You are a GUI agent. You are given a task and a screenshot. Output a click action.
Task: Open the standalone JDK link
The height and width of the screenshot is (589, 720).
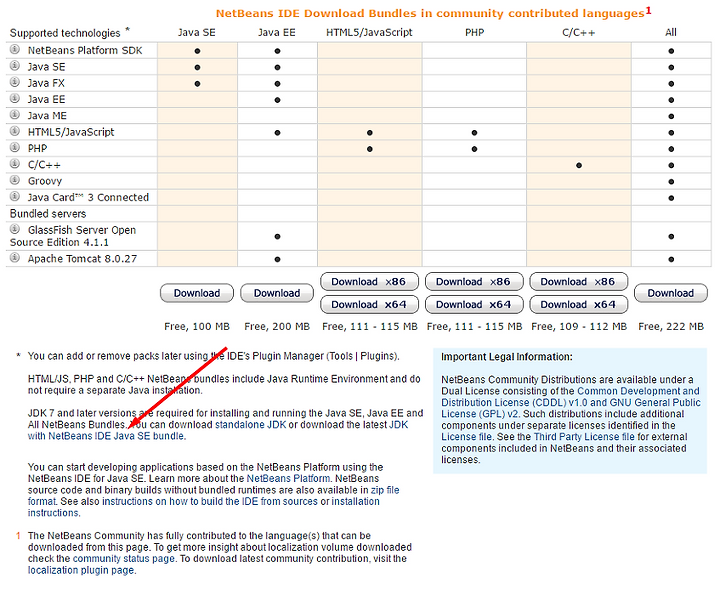pos(251,425)
